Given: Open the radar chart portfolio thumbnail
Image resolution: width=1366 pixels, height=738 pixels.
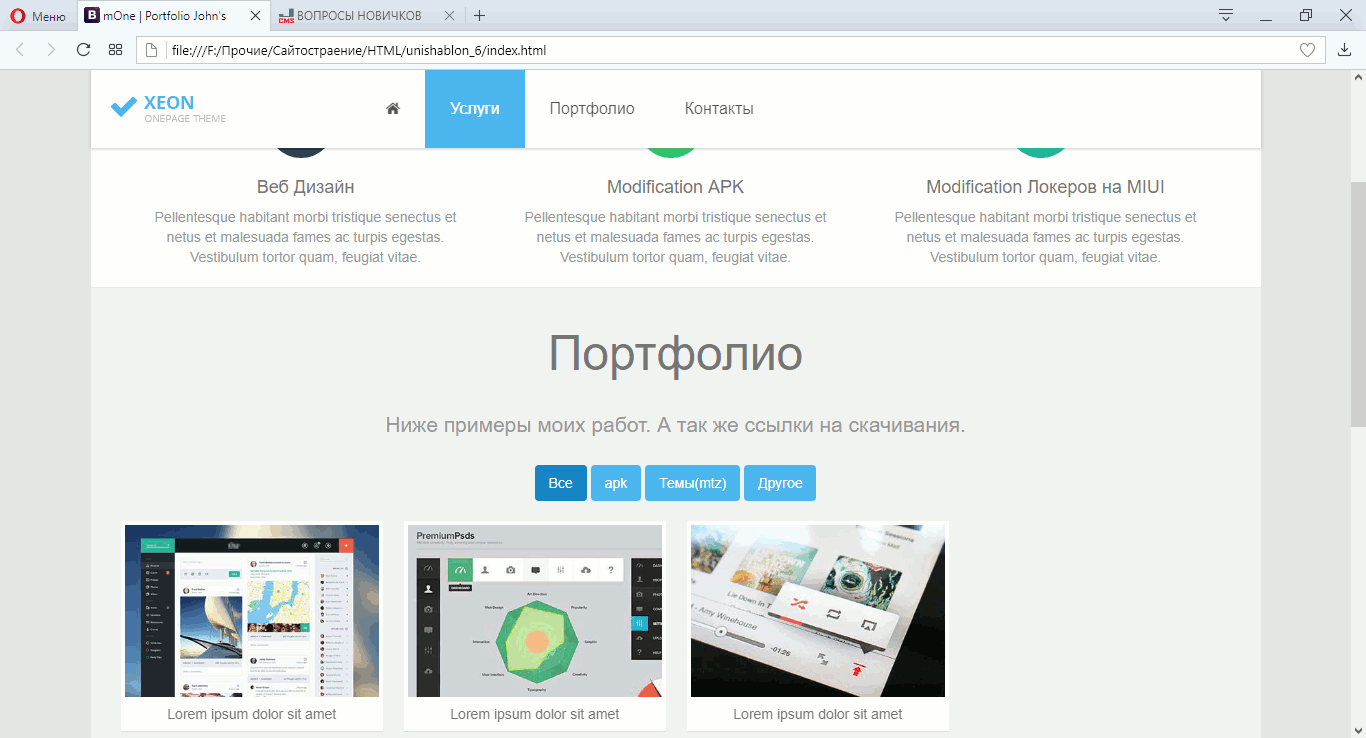Looking at the screenshot, I should 535,611.
